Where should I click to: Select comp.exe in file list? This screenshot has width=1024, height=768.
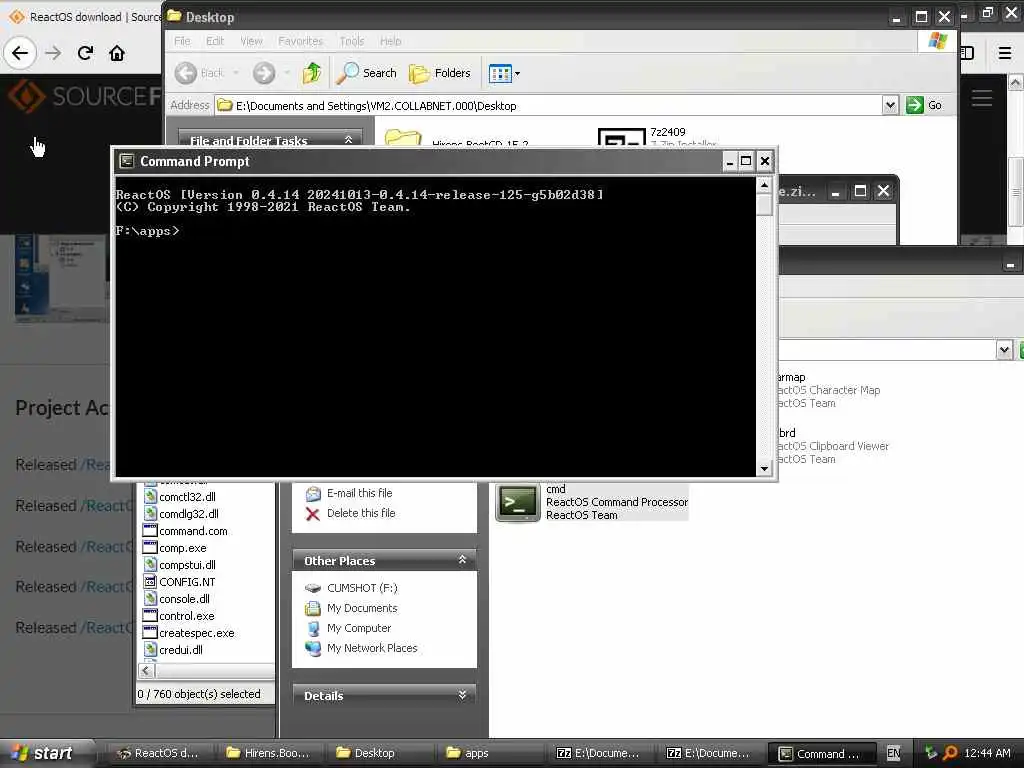175,548
